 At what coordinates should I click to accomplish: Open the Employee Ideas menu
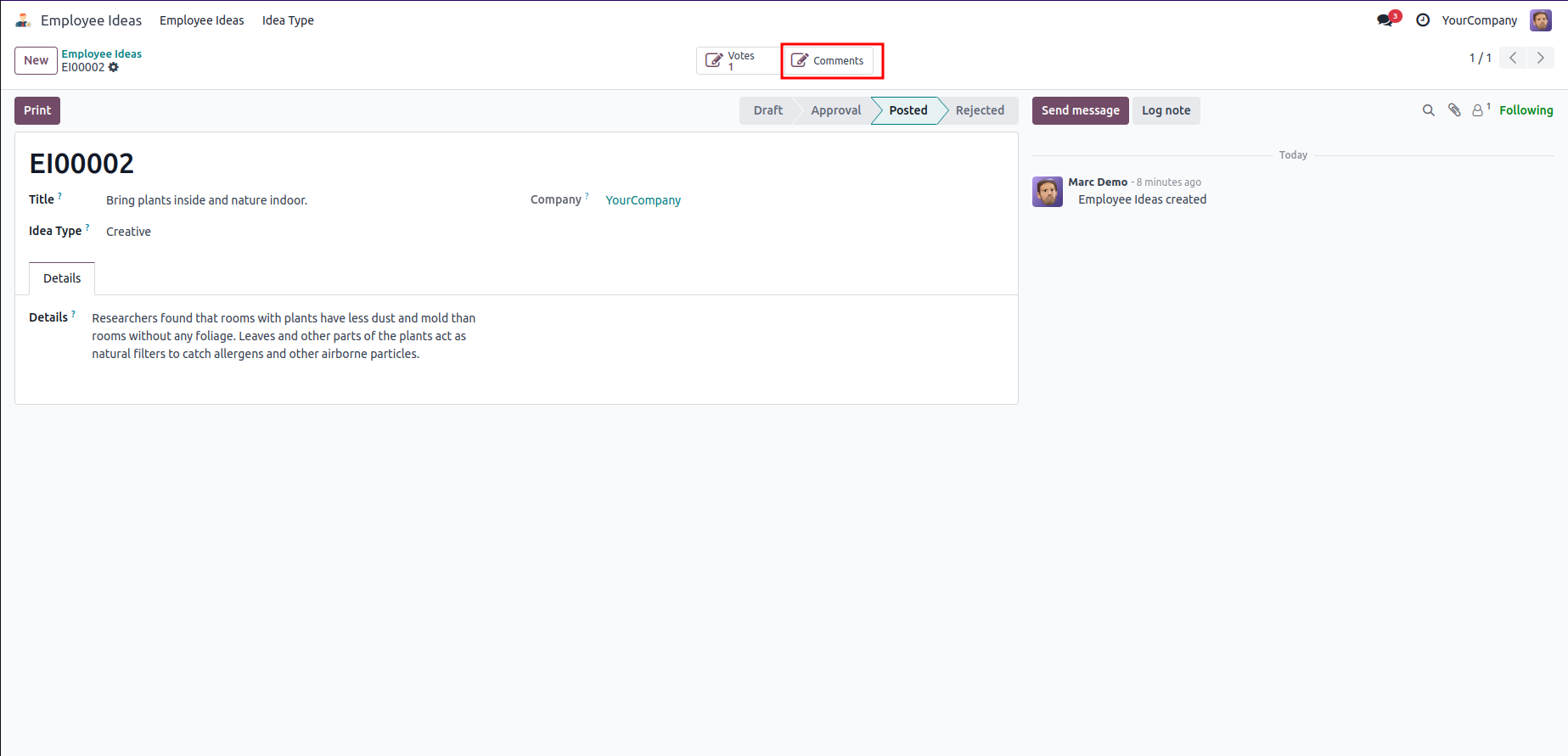[201, 20]
